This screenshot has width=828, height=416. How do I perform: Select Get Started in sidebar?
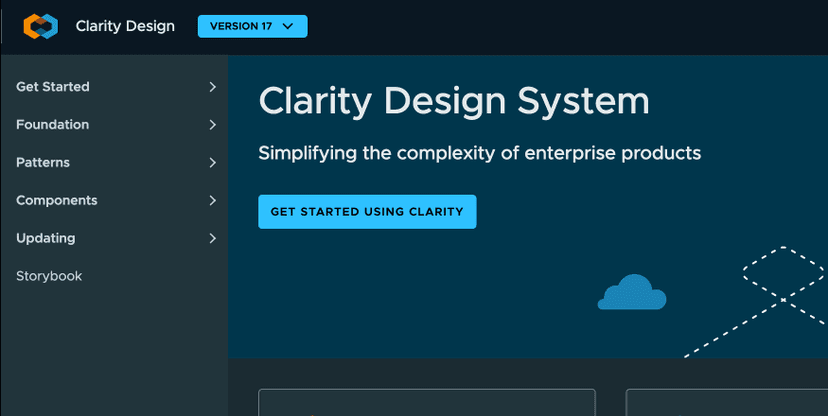[53, 87]
